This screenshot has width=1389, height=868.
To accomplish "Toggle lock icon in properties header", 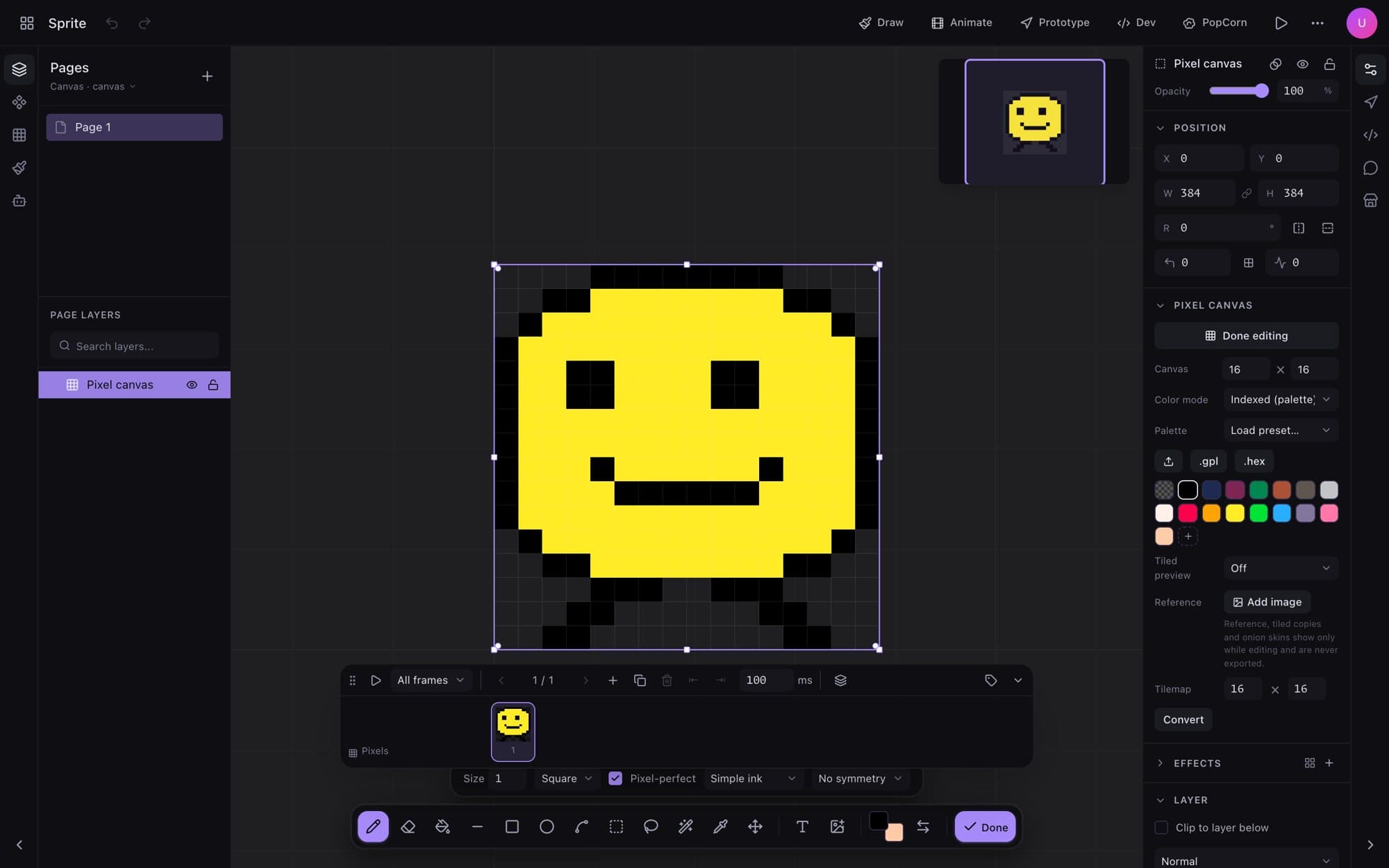I will pos(1329,64).
